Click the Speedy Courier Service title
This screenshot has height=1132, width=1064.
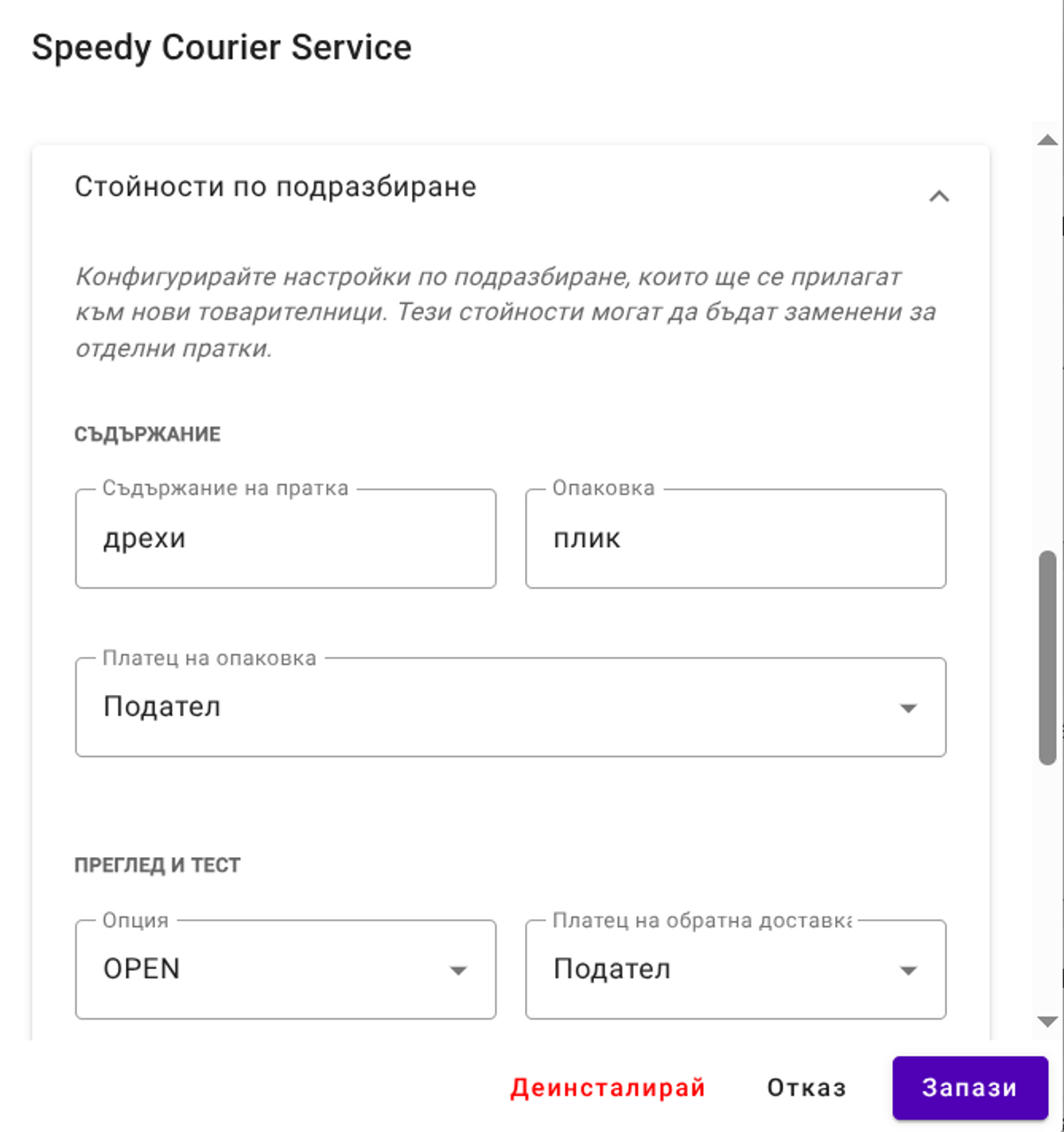[222, 47]
